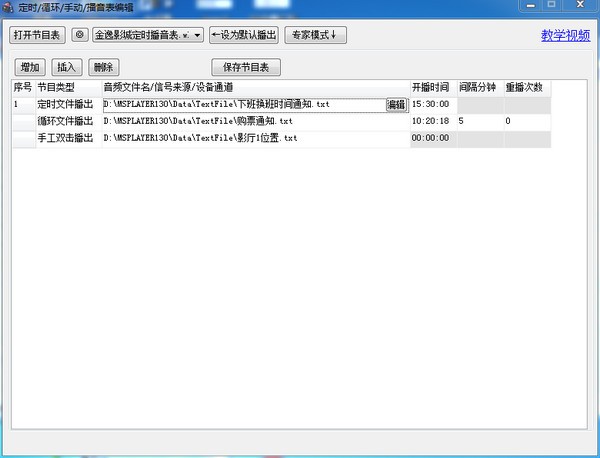The image size is (600, 458).
Task: Select interval value 5 in 循环文件播出 row
Action: pyautogui.click(x=481, y=121)
